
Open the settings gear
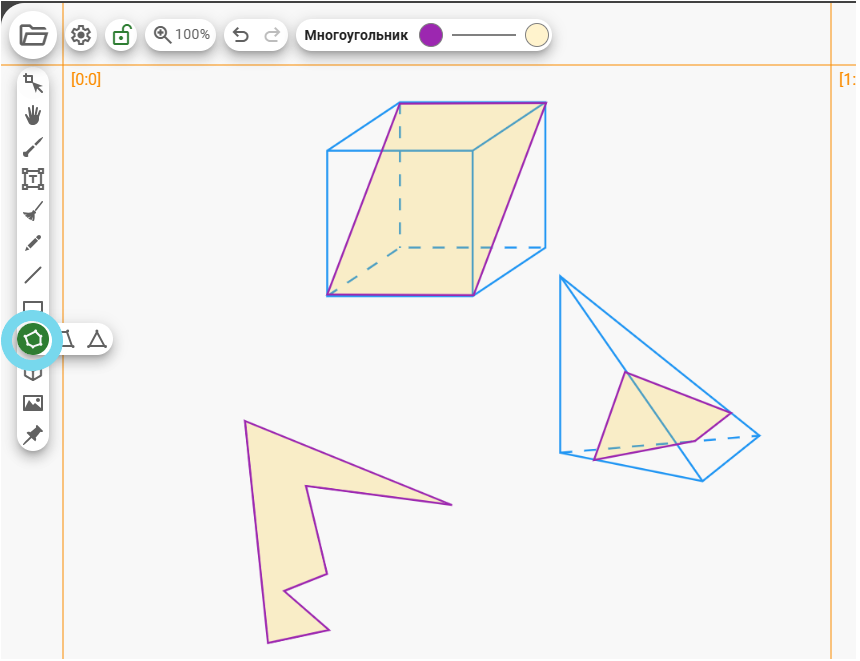click(81, 35)
